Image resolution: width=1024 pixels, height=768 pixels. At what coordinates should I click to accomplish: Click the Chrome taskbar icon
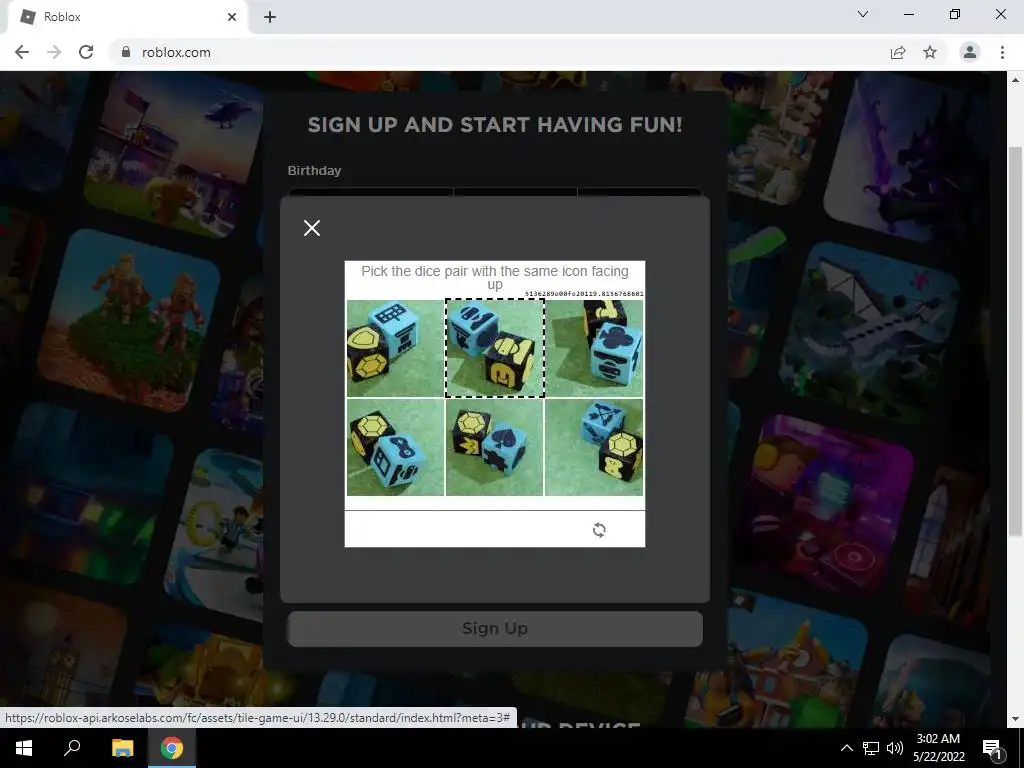pyautogui.click(x=172, y=748)
